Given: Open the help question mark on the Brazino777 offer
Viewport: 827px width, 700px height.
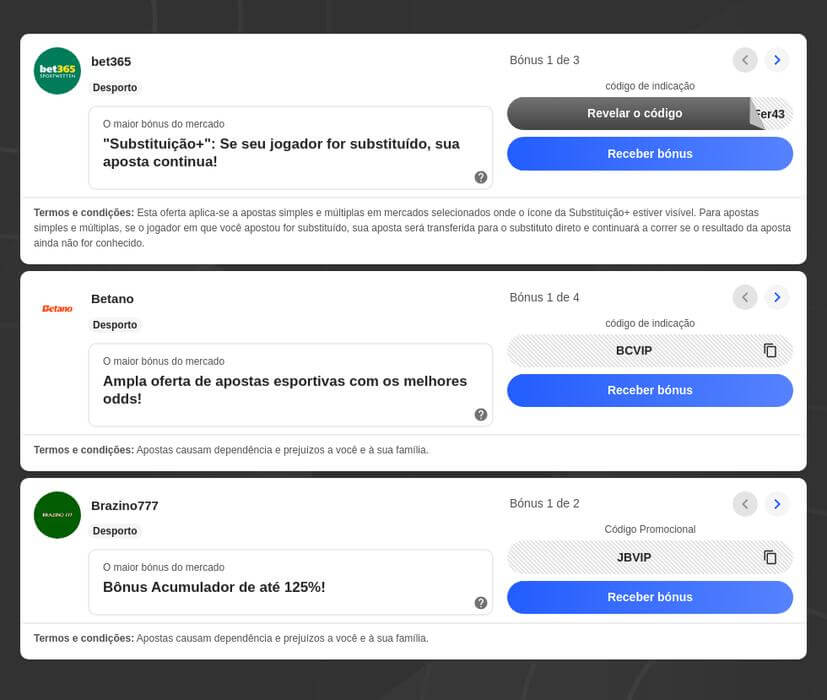Looking at the screenshot, I should [481, 602].
